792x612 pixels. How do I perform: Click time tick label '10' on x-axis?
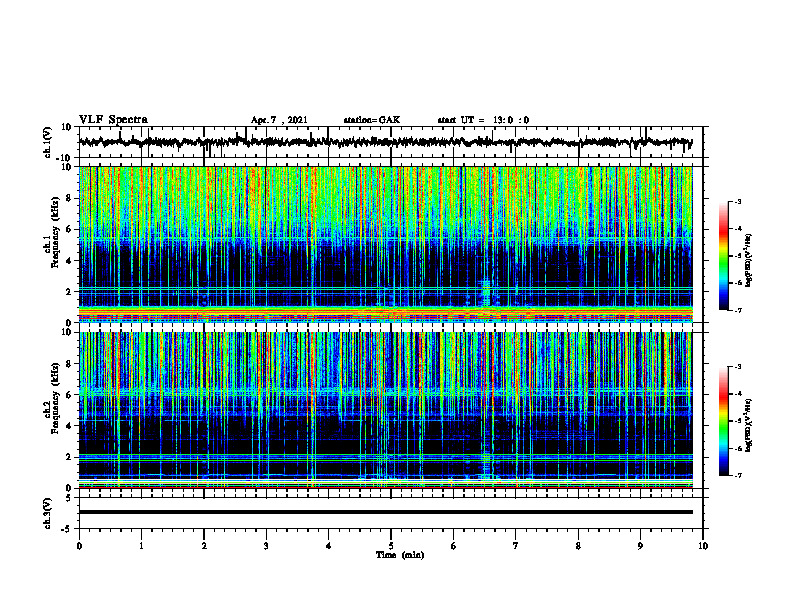coord(703,546)
